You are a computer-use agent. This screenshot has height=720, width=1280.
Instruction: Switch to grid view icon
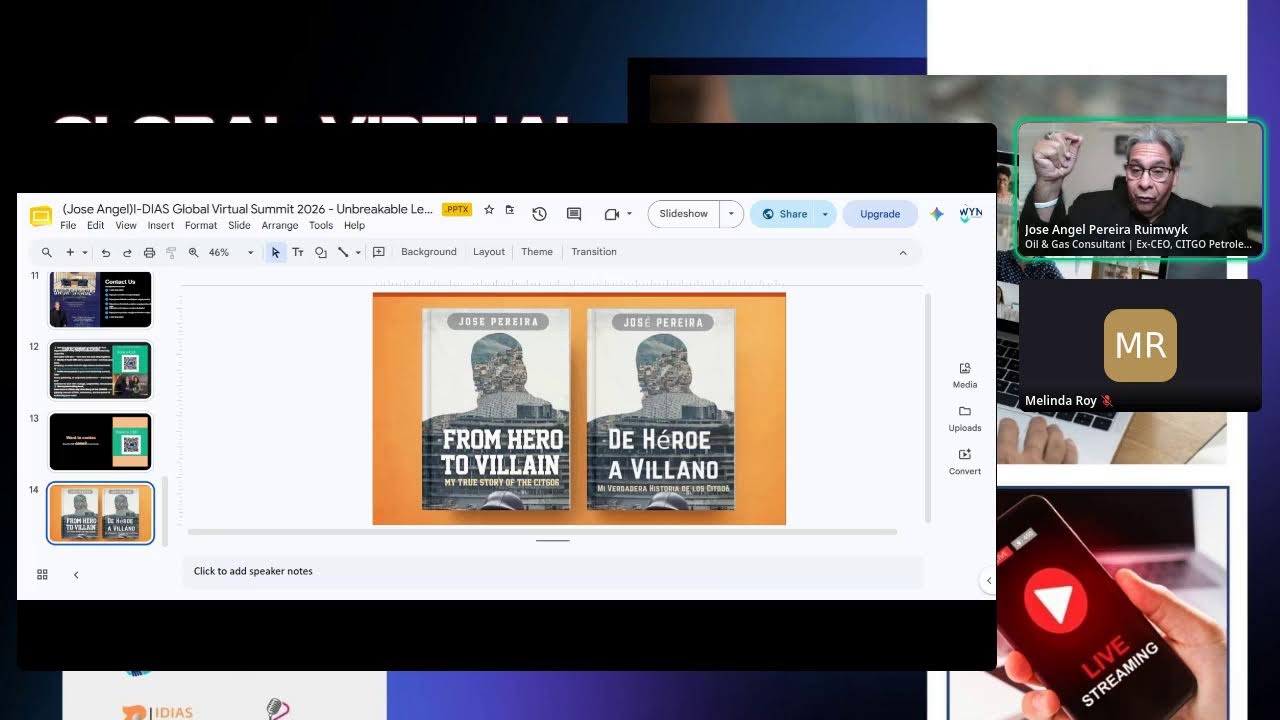42,575
